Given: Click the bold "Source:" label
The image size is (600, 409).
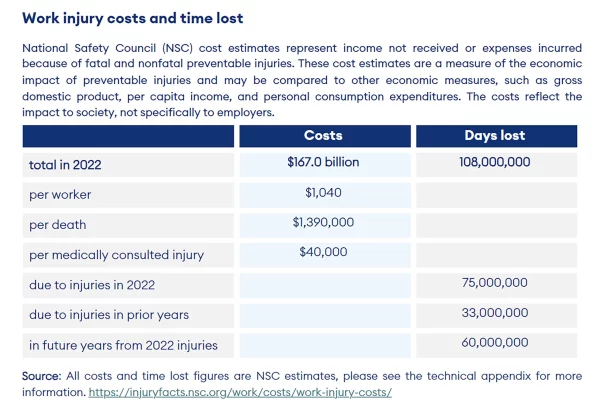Looking at the screenshot, I should [x=44, y=376].
